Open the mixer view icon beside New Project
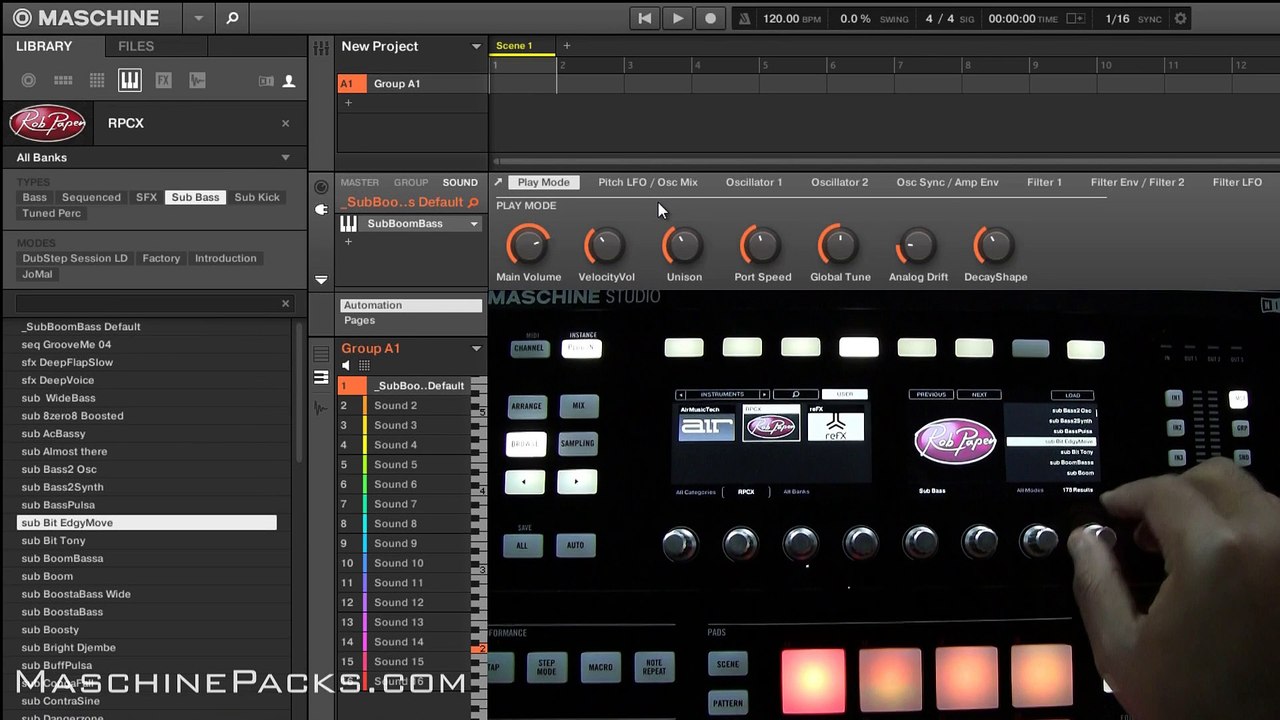The width and height of the screenshot is (1280, 720). (x=321, y=48)
